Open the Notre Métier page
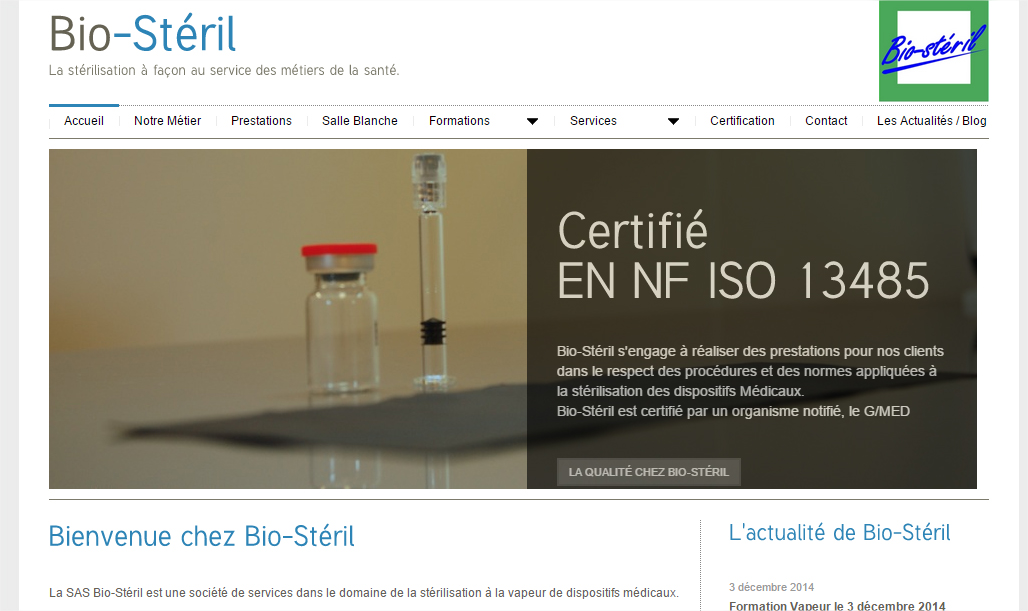This screenshot has width=1028, height=611. [x=166, y=121]
